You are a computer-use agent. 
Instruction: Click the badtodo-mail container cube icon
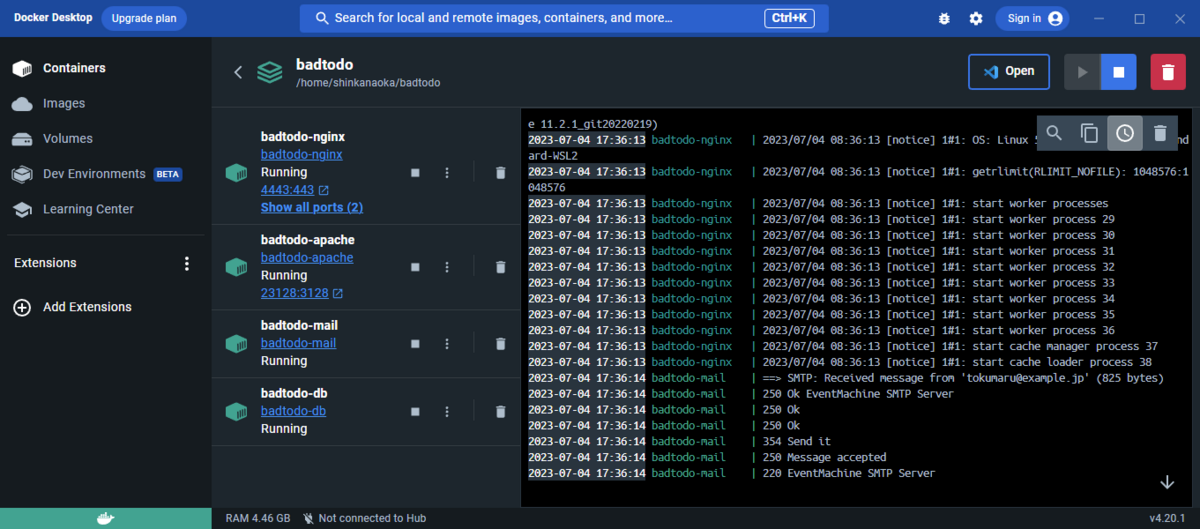click(x=236, y=344)
